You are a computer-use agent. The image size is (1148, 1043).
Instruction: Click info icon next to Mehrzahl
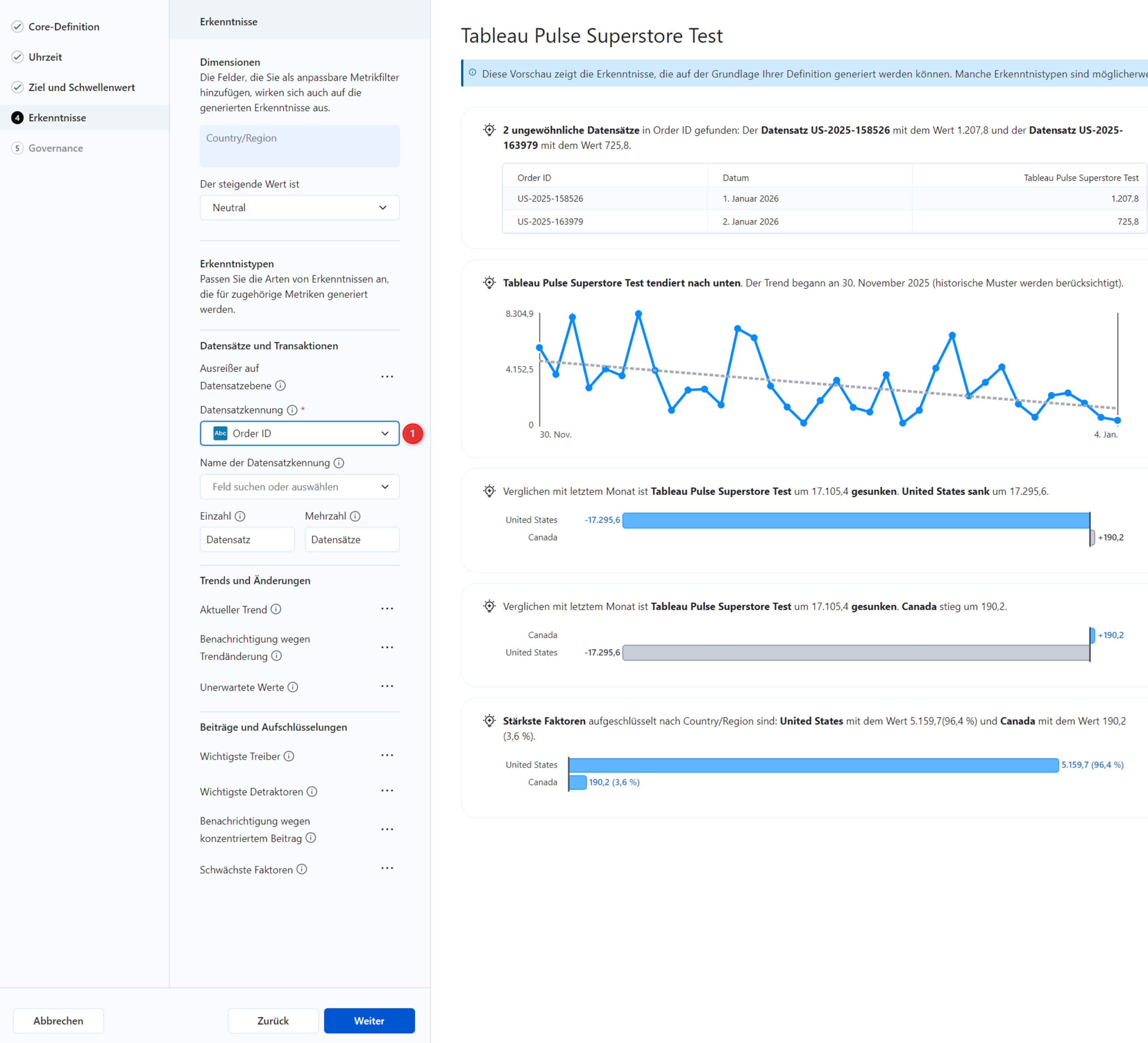click(x=355, y=516)
